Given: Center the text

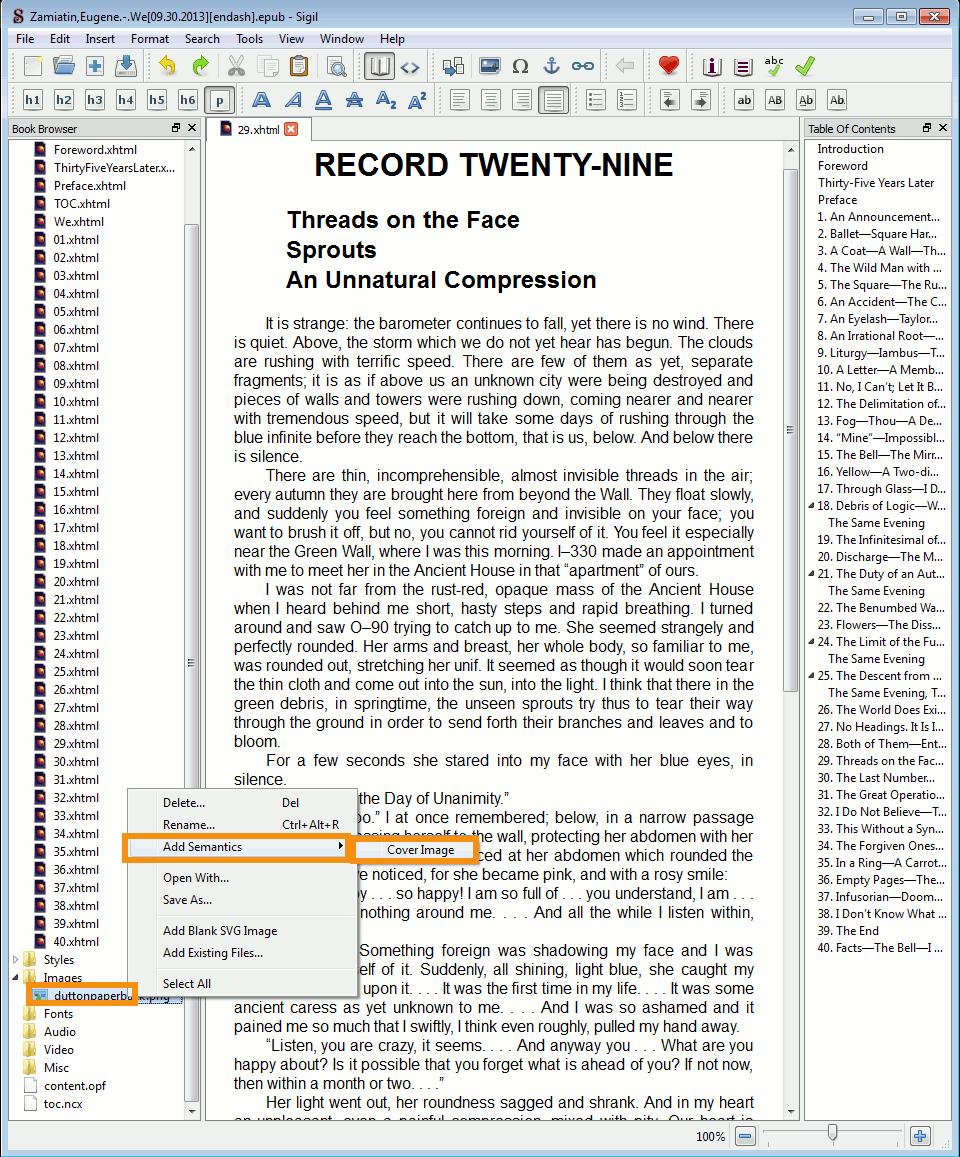Looking at the screenshot, I should pos(491,100).
